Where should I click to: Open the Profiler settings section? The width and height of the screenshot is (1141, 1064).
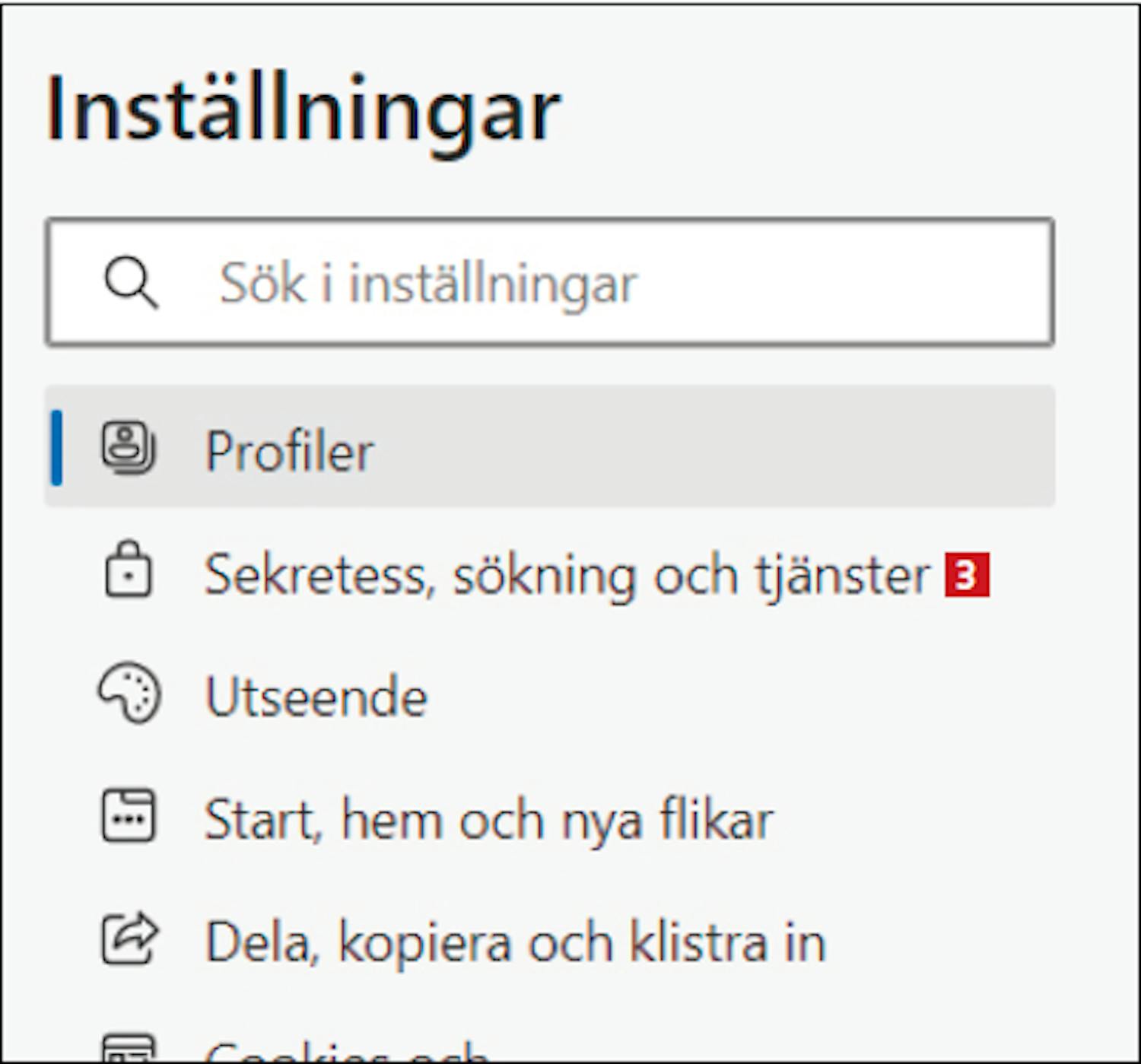pyautogui.click(x=290, y=451)
